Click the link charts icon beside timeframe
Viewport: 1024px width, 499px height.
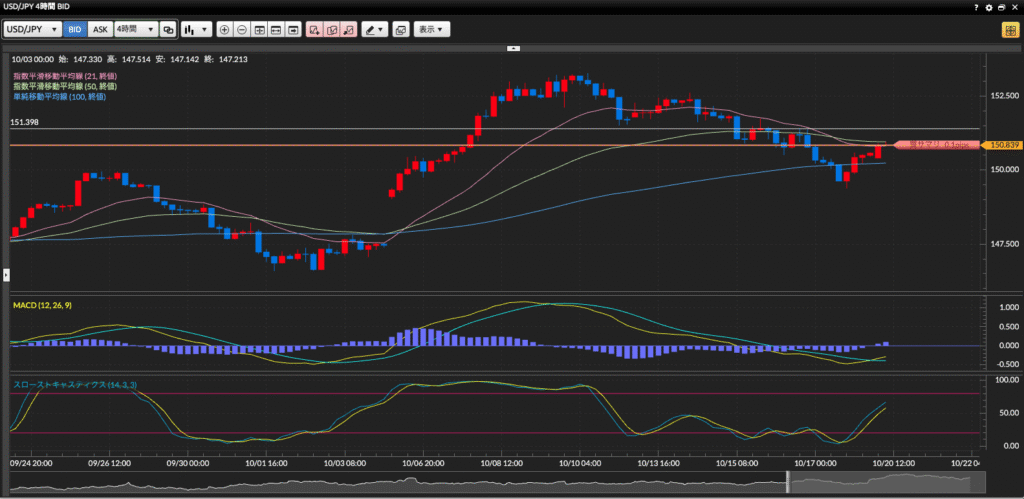(168, 30)
